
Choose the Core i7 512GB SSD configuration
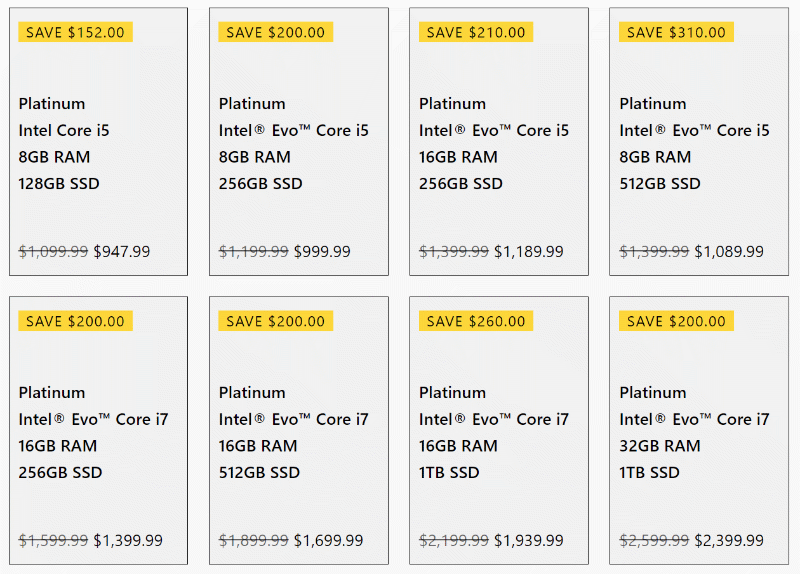(298, 430)
